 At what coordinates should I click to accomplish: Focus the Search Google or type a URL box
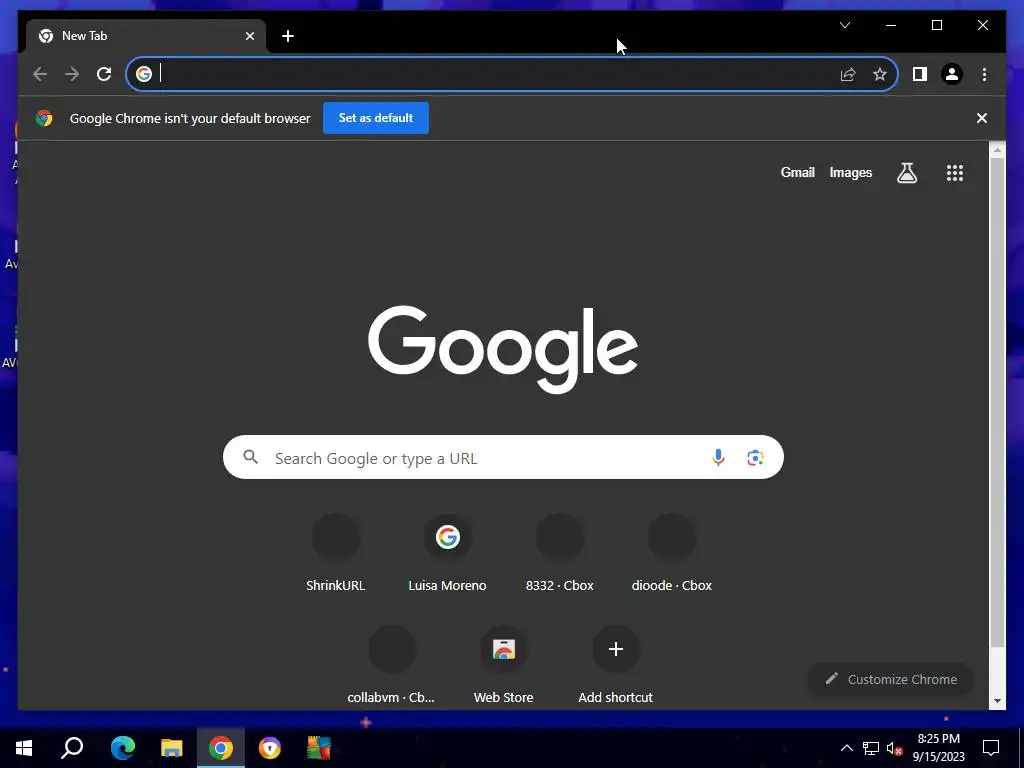coord(503,457)
